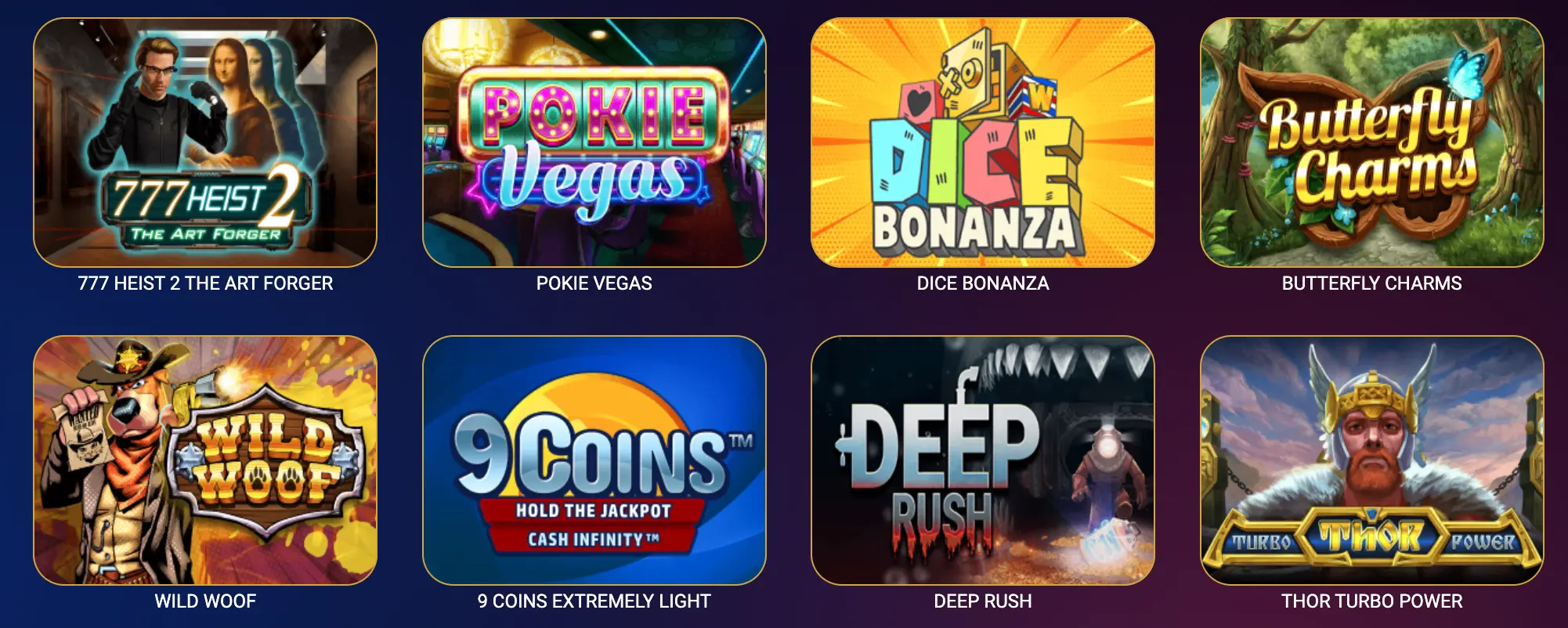1568x628 pixels.
Task: Click the '777 HEIST 2 THE ART FORGER' title text
Action: point(205,283)
